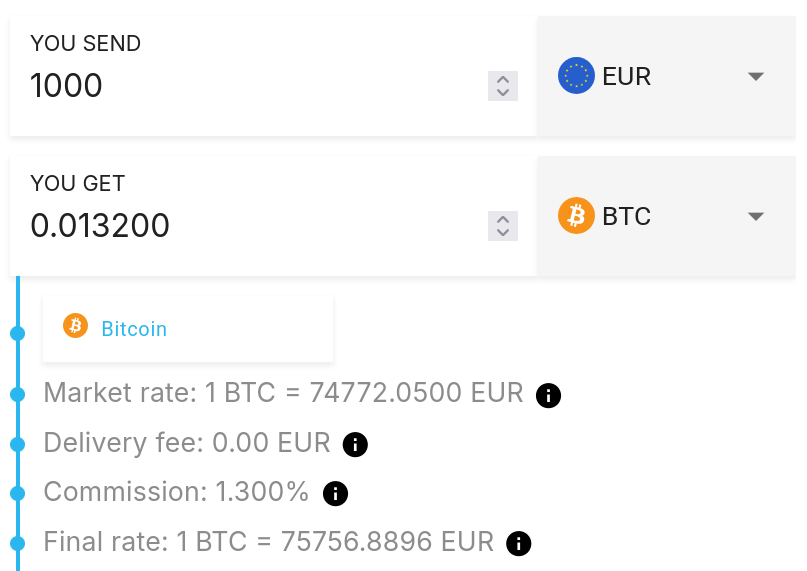Click the orange BTC icon in currency selector
Viewport: 807px width, 571px height.
pyautogui.click(x=576, y=216)
